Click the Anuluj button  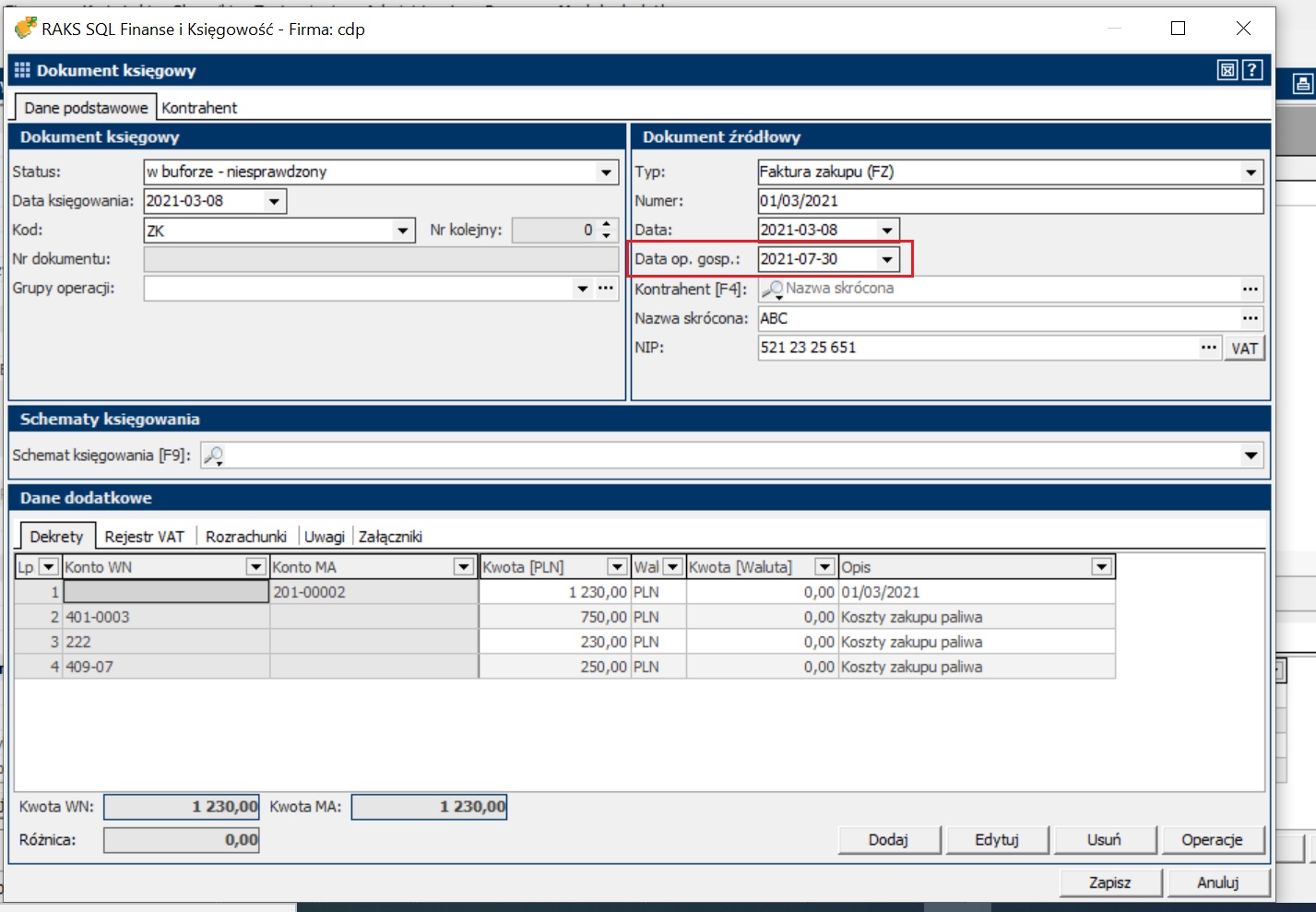1217,882
